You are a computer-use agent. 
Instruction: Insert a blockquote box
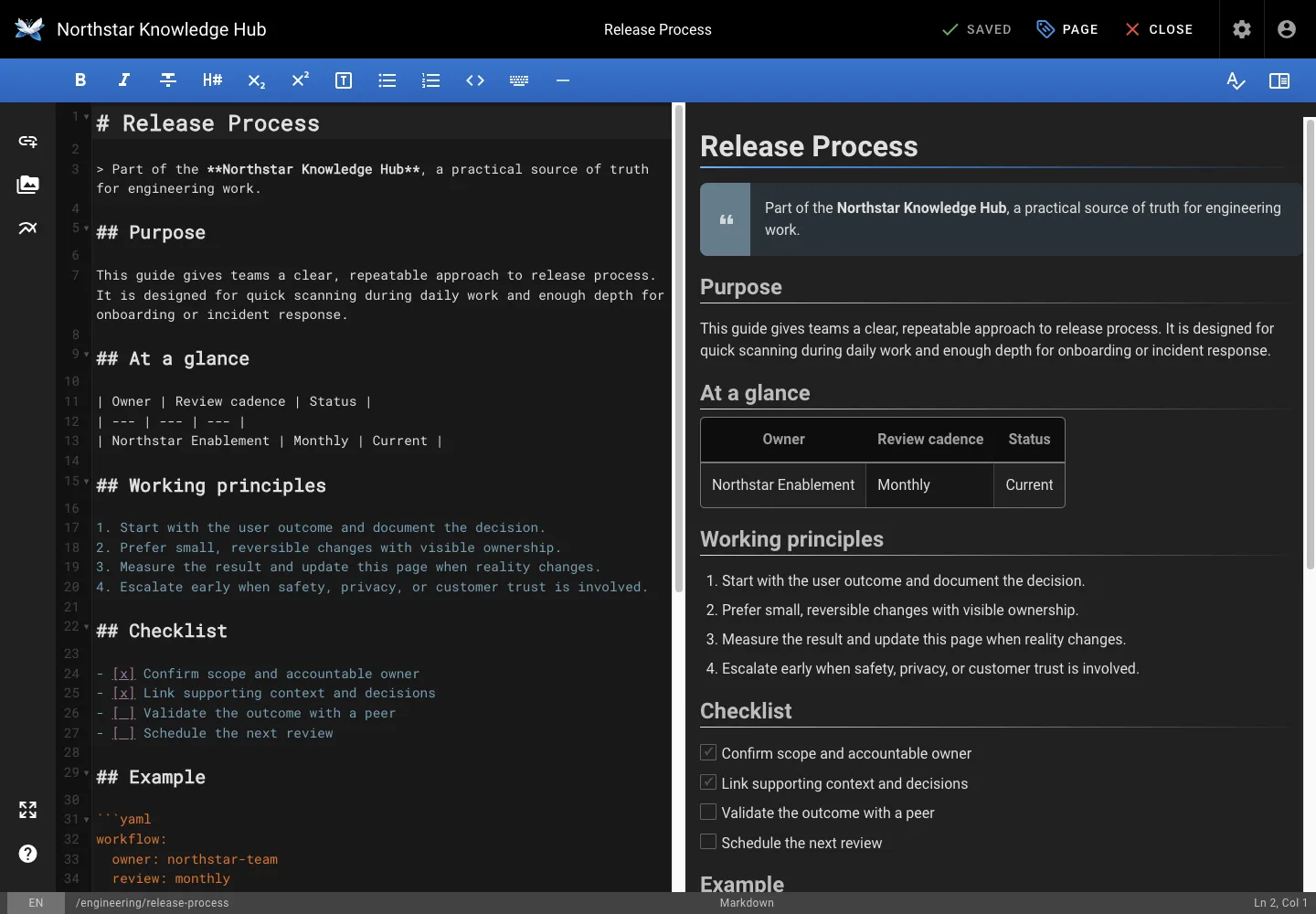(x=344, y=80)
